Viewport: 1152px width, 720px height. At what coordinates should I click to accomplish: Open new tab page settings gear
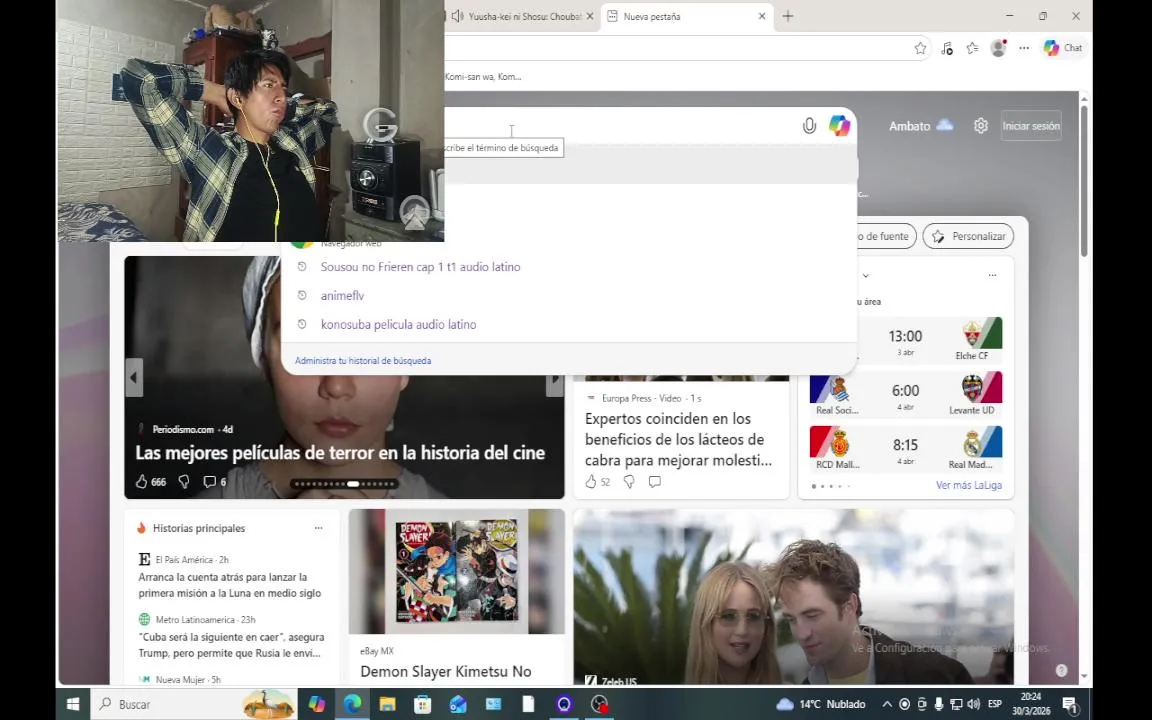coord(981,126)
